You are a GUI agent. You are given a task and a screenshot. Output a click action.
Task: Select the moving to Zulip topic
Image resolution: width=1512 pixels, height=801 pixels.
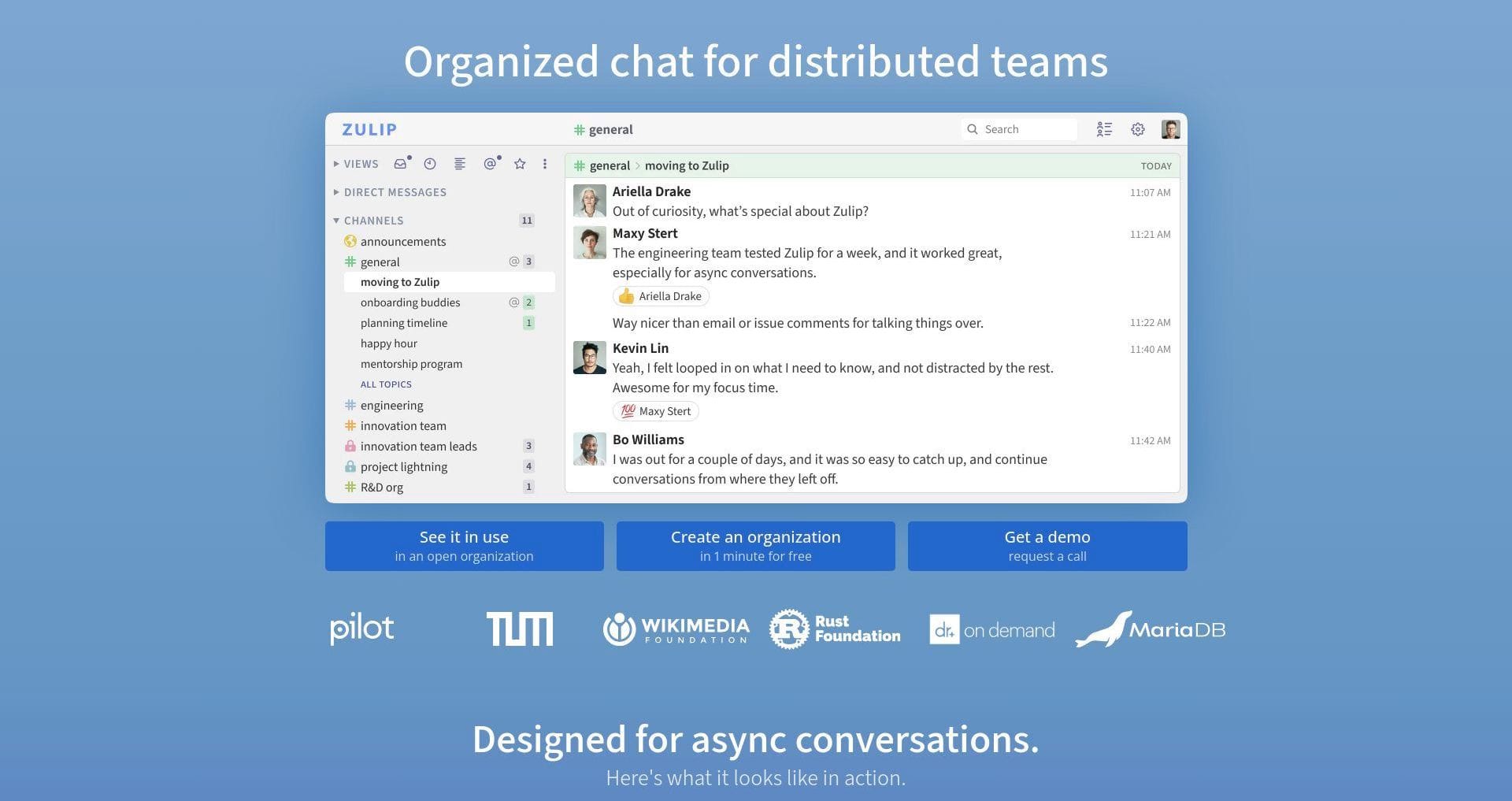(450, 282)
